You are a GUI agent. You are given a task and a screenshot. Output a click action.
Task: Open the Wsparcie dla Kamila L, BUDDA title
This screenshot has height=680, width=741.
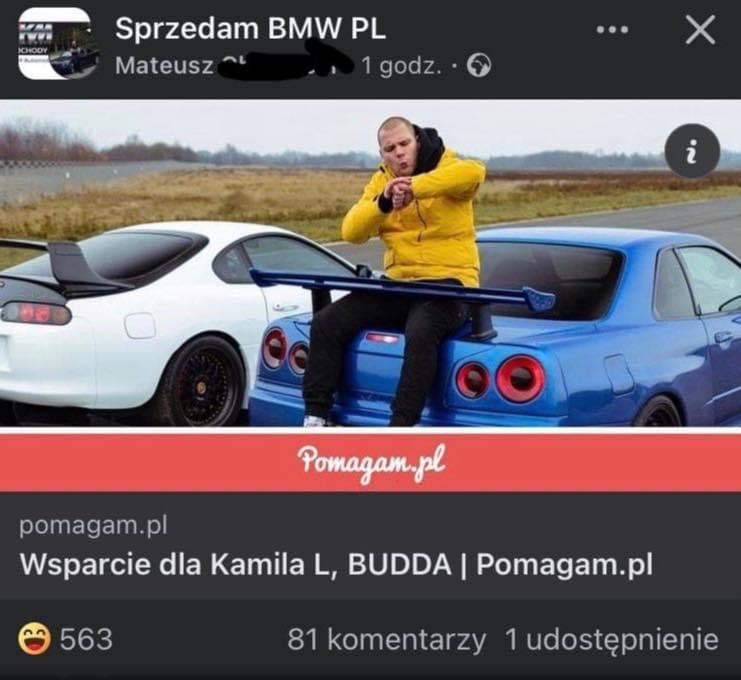click(336, 564)
